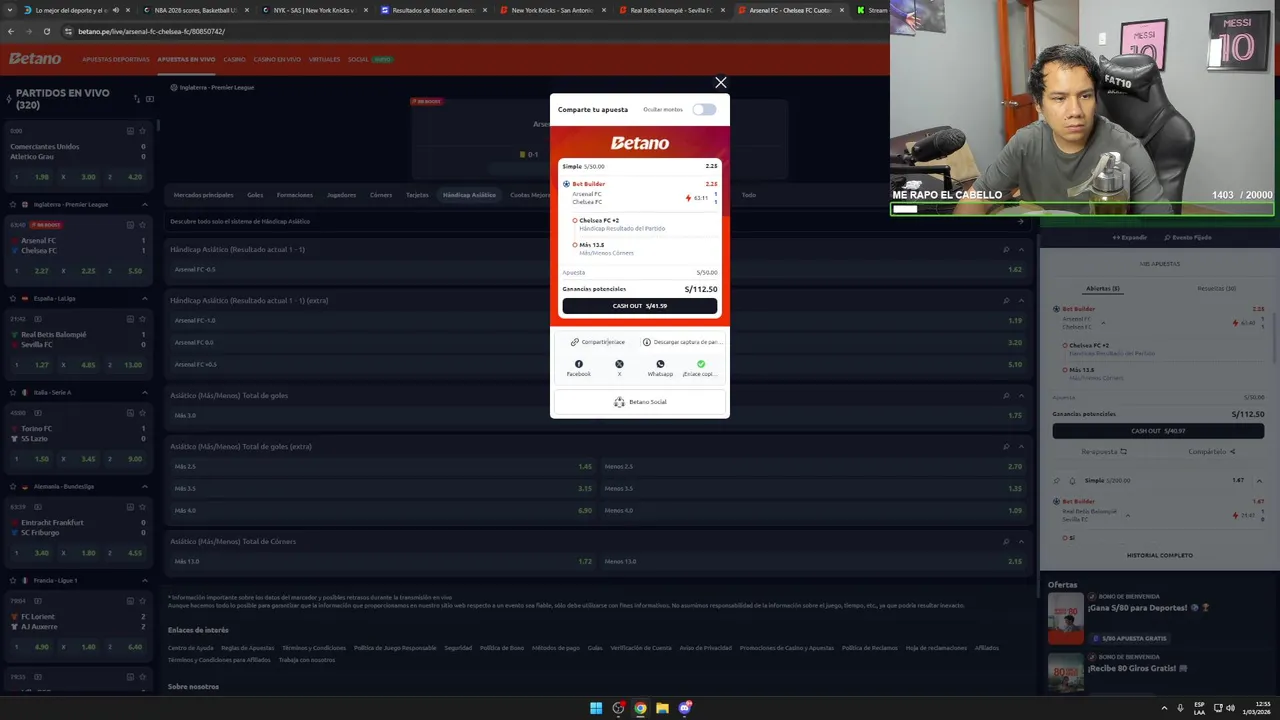
Task: Toggle the Ocultar montos switch
Action: click(704, 109)
